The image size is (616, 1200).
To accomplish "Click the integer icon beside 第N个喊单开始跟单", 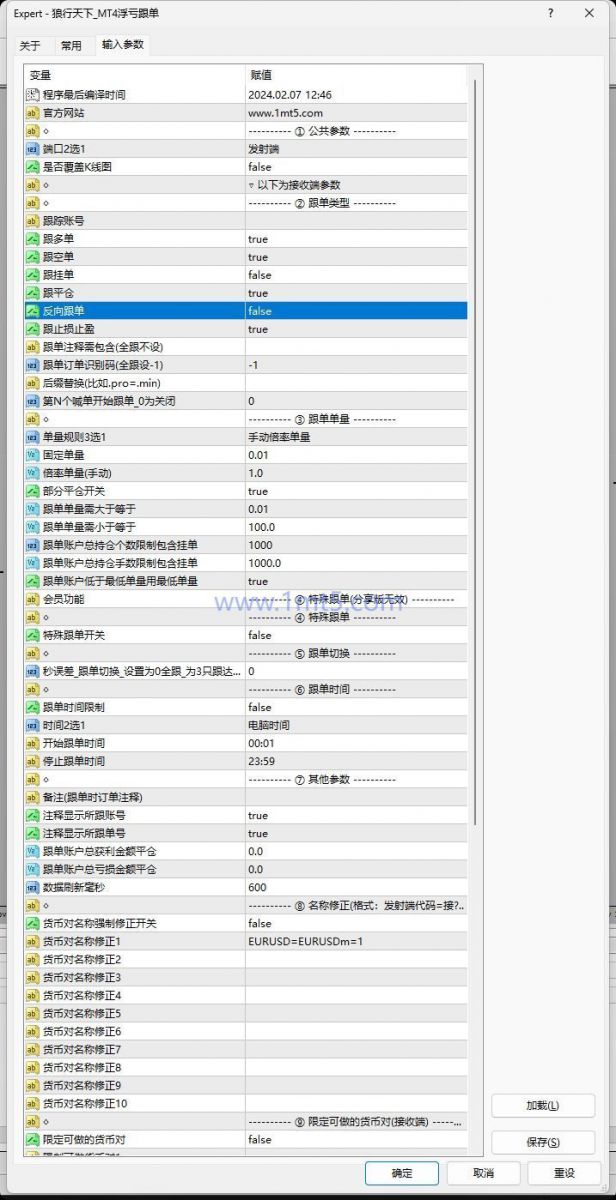I will (x=32, y=401).
